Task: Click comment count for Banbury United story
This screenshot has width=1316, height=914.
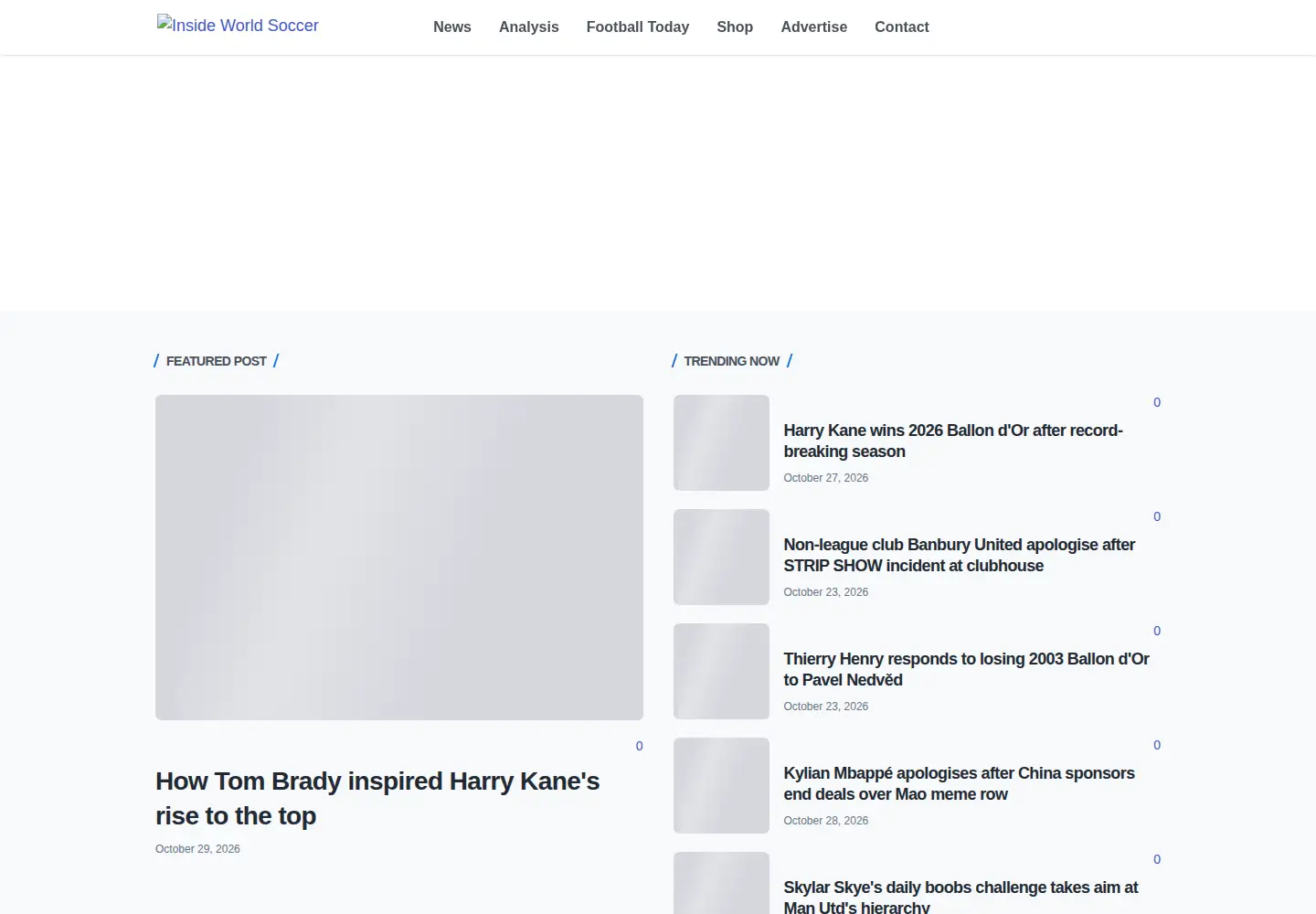Action: point(1157,516)
